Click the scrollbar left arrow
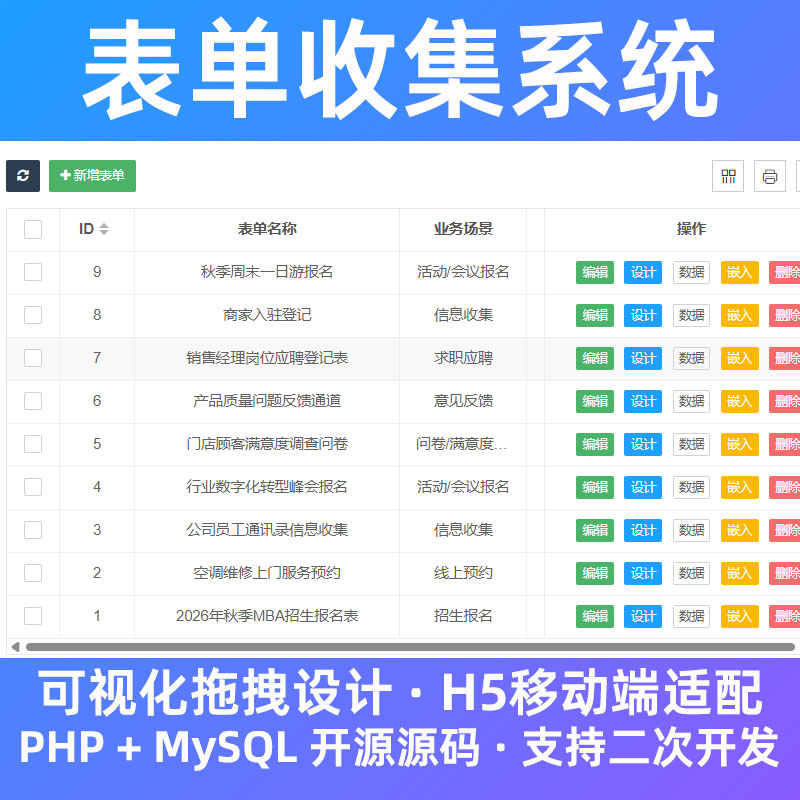The image size is (800, 800). point(15,647)
